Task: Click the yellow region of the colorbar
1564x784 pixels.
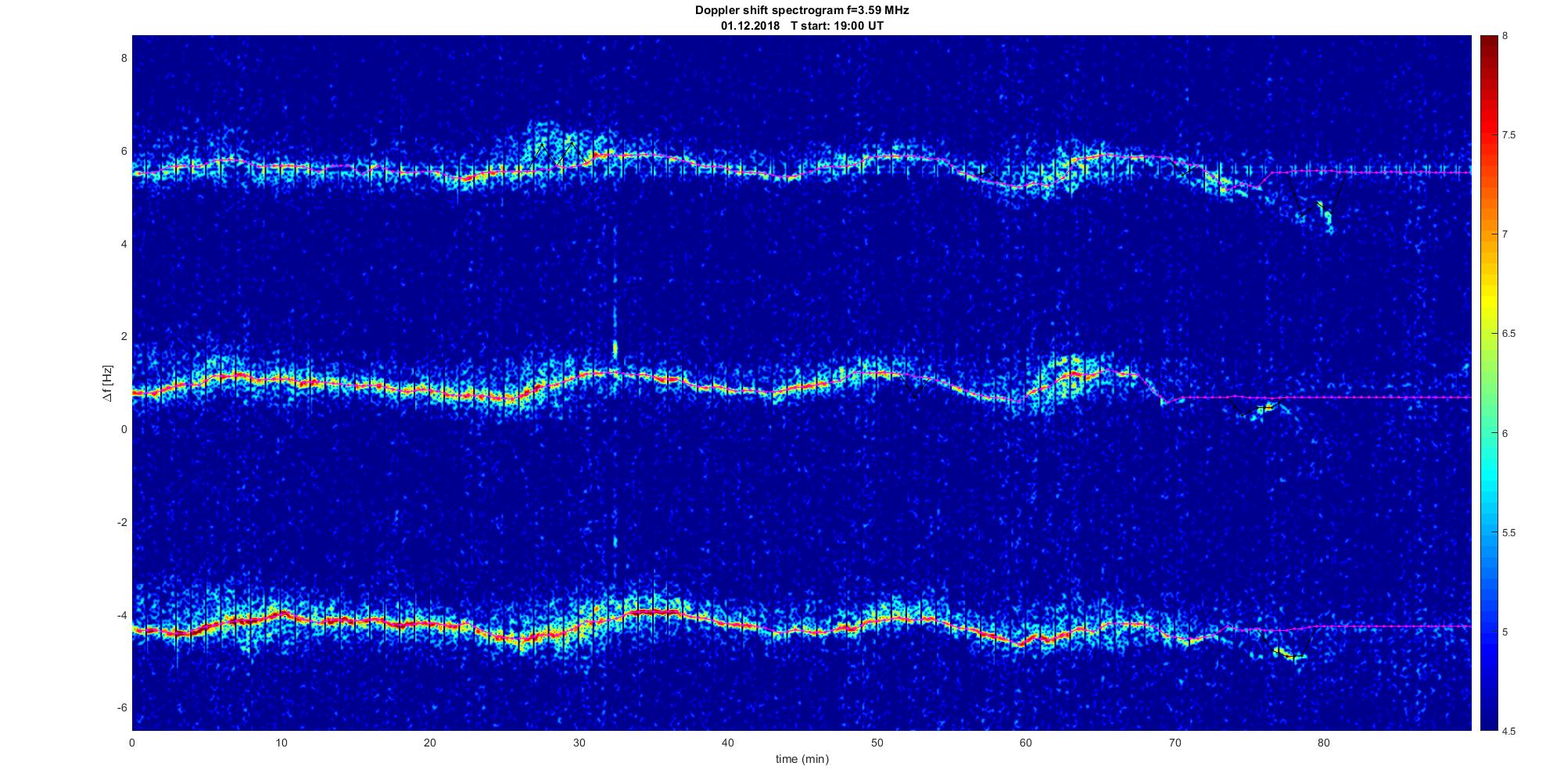Action: pyautogui.click(x=1488, y=301)
